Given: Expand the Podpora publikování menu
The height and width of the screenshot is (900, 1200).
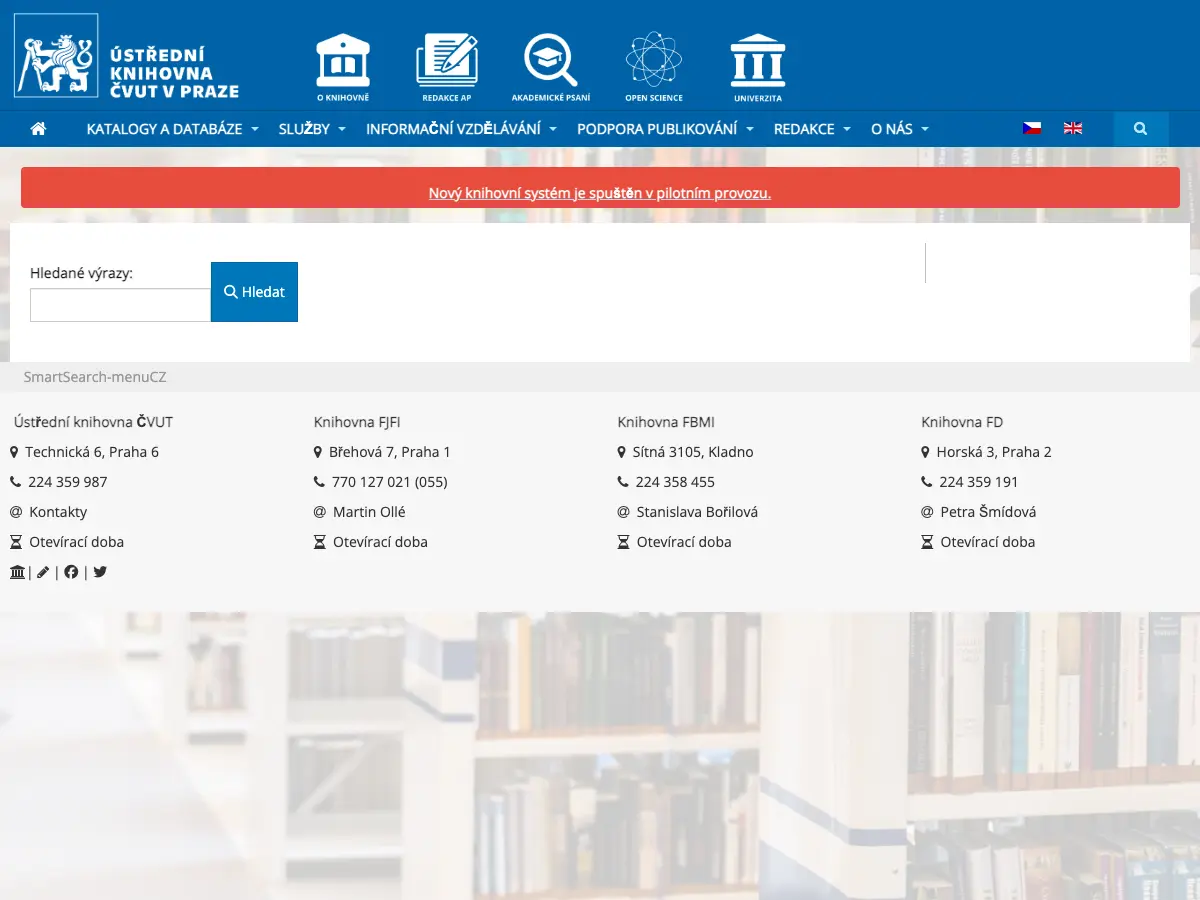Looking at the screenshot, I should 666,129.
